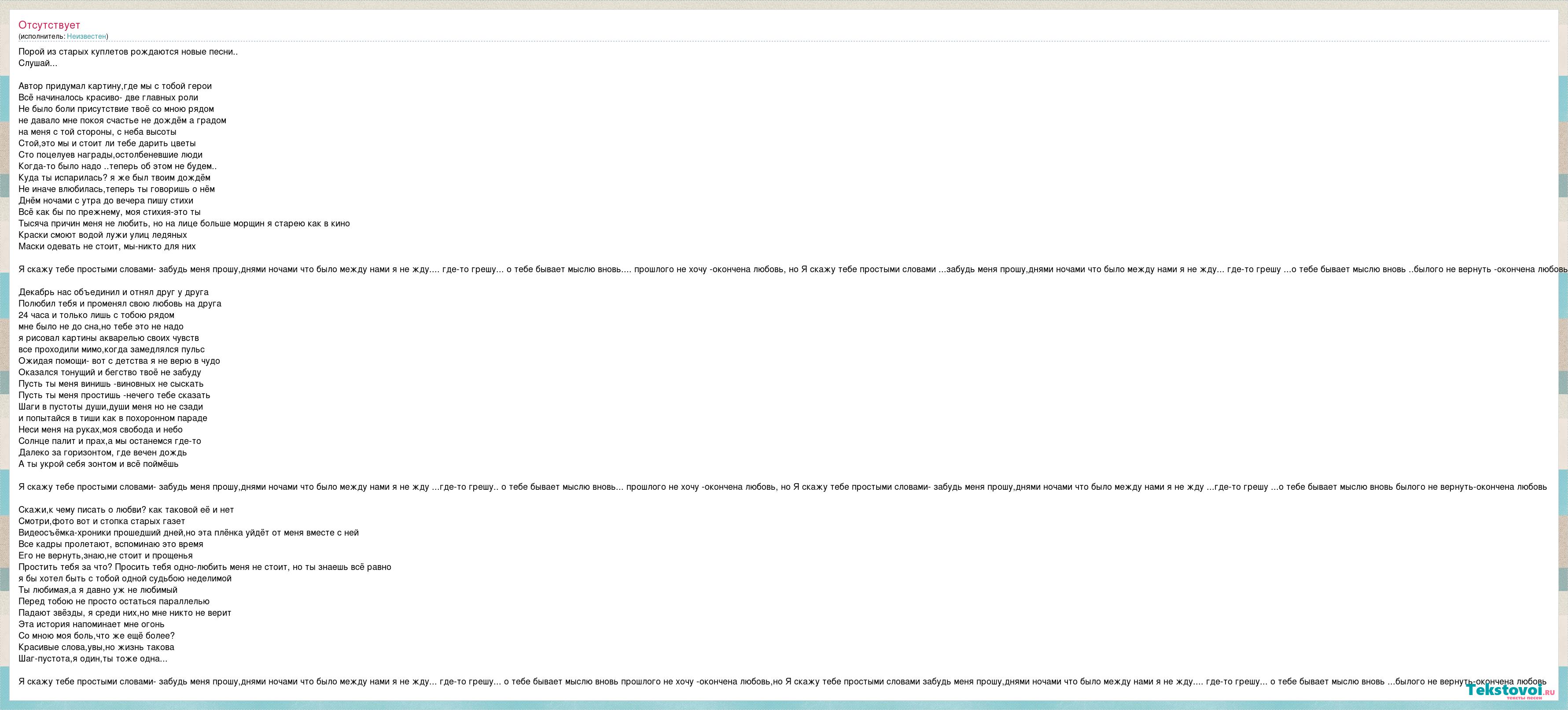Click the line 'Порой из старых куплетов рождаются новые песни..'

click(x=128, y=52)
